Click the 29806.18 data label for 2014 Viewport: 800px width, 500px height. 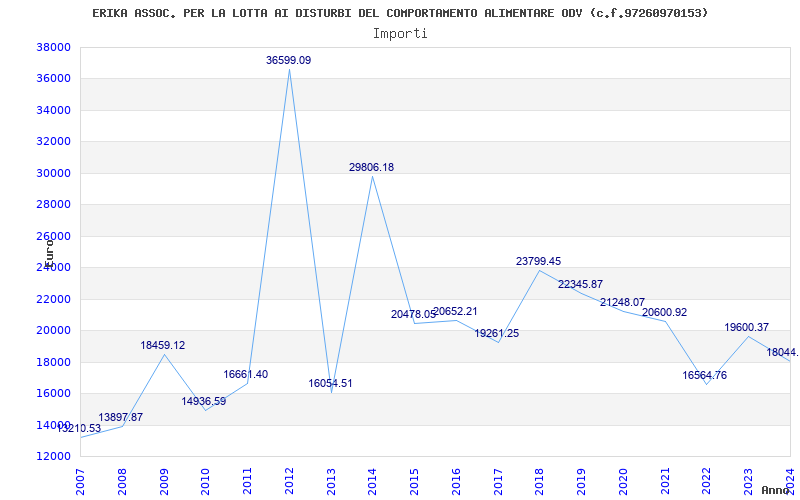(371, 167)
